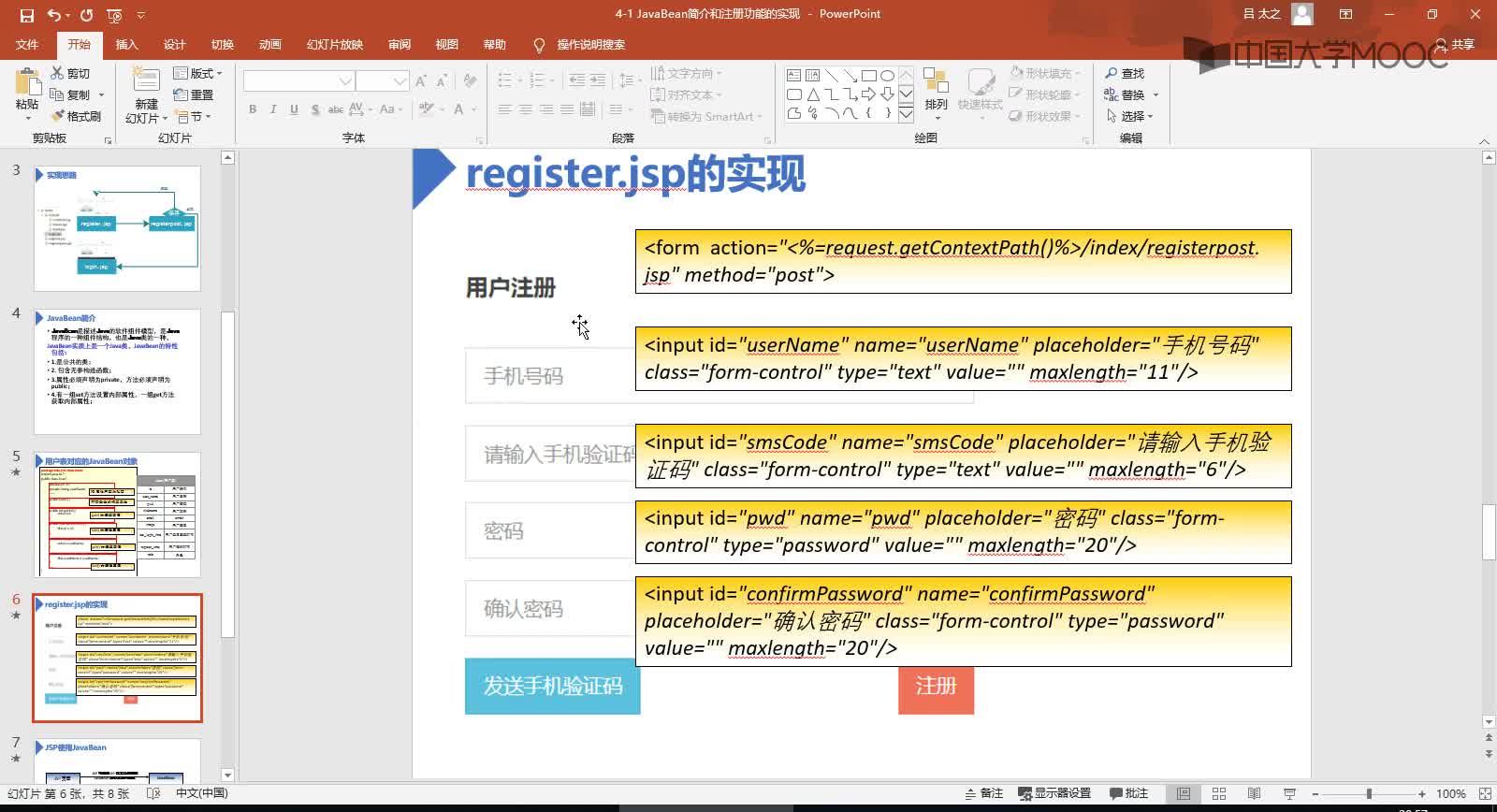Open 显示器设置 display settings in status bar

tap(1054, 793)
